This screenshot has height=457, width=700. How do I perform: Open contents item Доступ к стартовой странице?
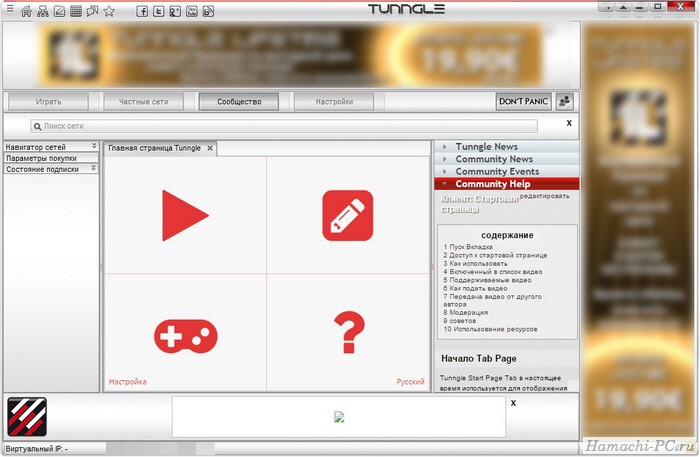tap(495, 255)
